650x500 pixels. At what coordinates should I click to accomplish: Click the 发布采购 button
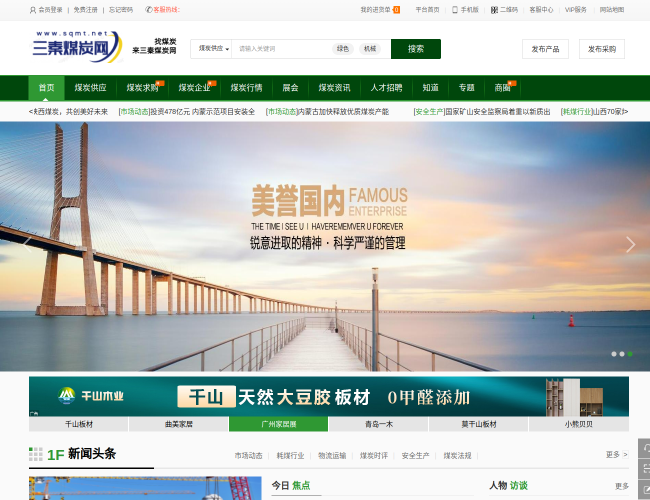click(x=601, y=49)
